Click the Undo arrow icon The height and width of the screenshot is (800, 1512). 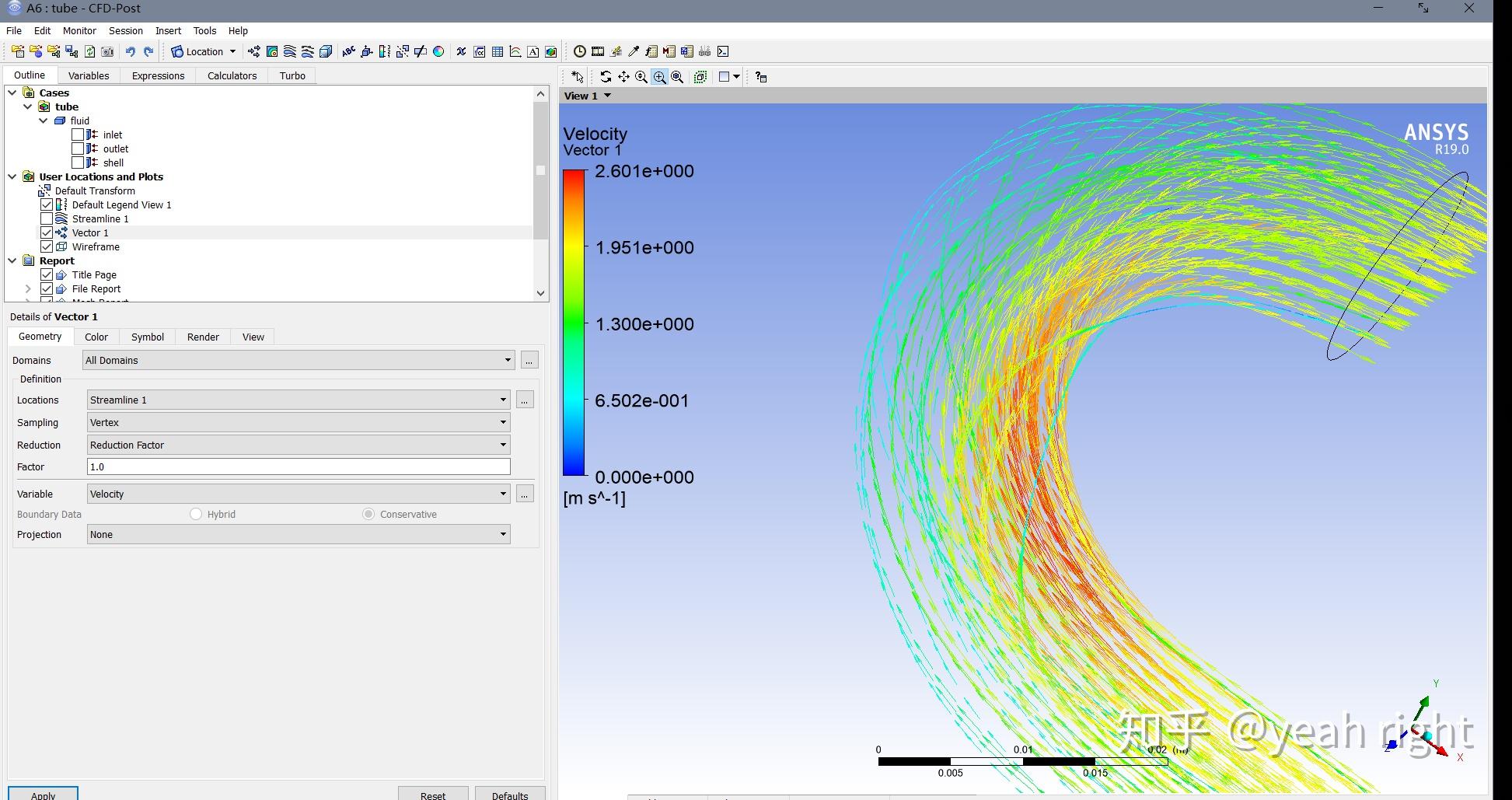(131, 52)
